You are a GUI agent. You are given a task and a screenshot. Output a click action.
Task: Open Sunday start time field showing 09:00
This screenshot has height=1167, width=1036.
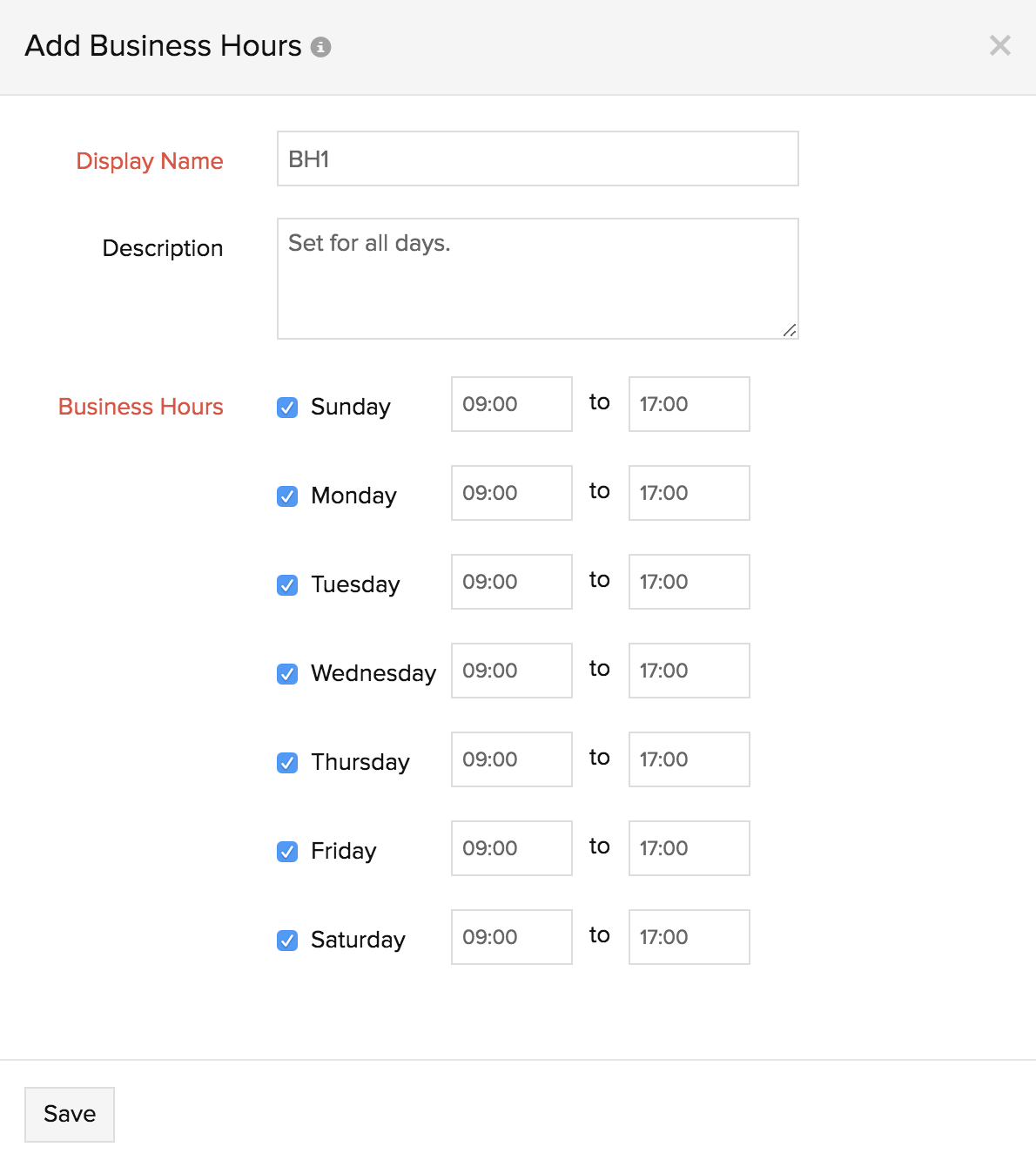point(511,404)
